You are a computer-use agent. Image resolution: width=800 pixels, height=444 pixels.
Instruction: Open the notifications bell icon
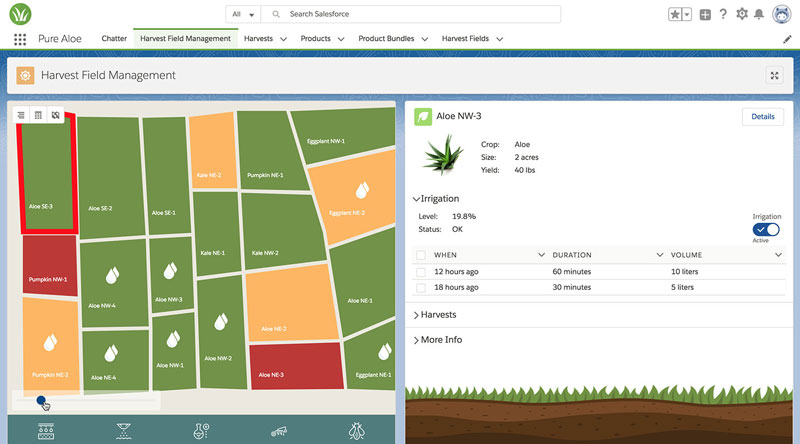click(x=759, y=14)
